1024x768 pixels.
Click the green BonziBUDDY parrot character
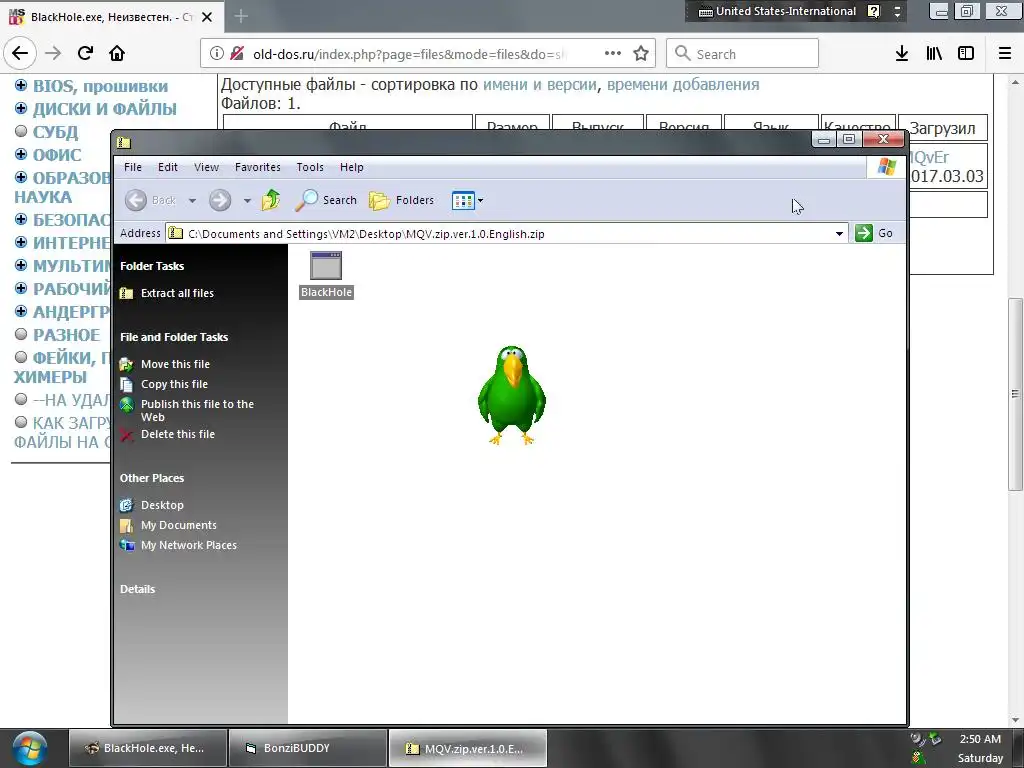tap(511, 395)
